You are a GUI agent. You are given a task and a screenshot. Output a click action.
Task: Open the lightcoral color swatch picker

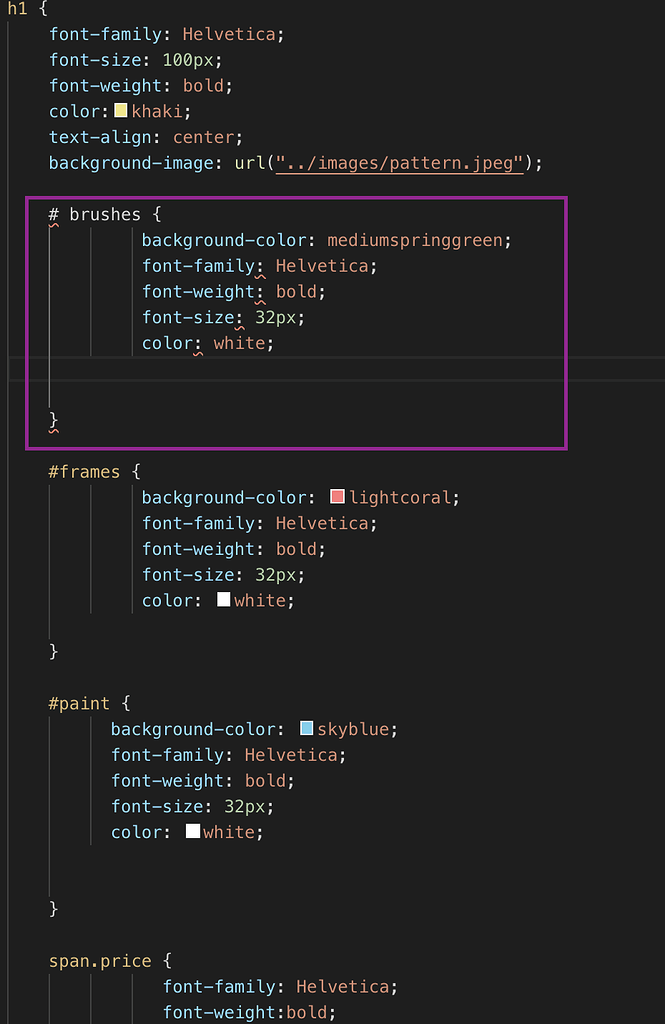[337, 496]
